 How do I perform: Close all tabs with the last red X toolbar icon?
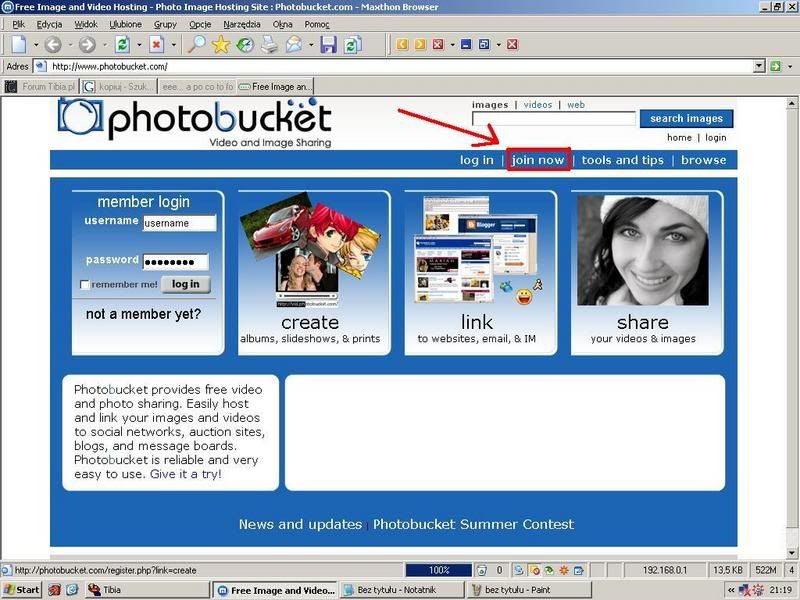click(x=512, y=44)
